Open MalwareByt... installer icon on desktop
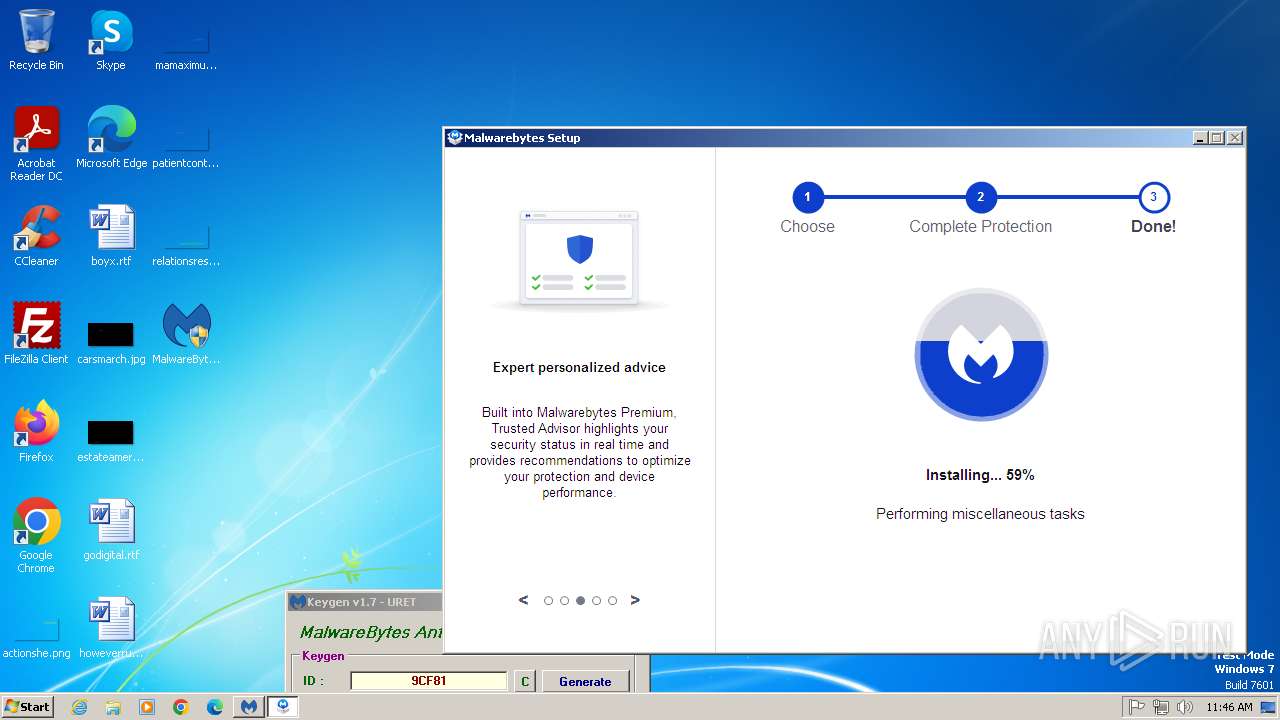The image size is (1280, 720). tap(186, 334)
